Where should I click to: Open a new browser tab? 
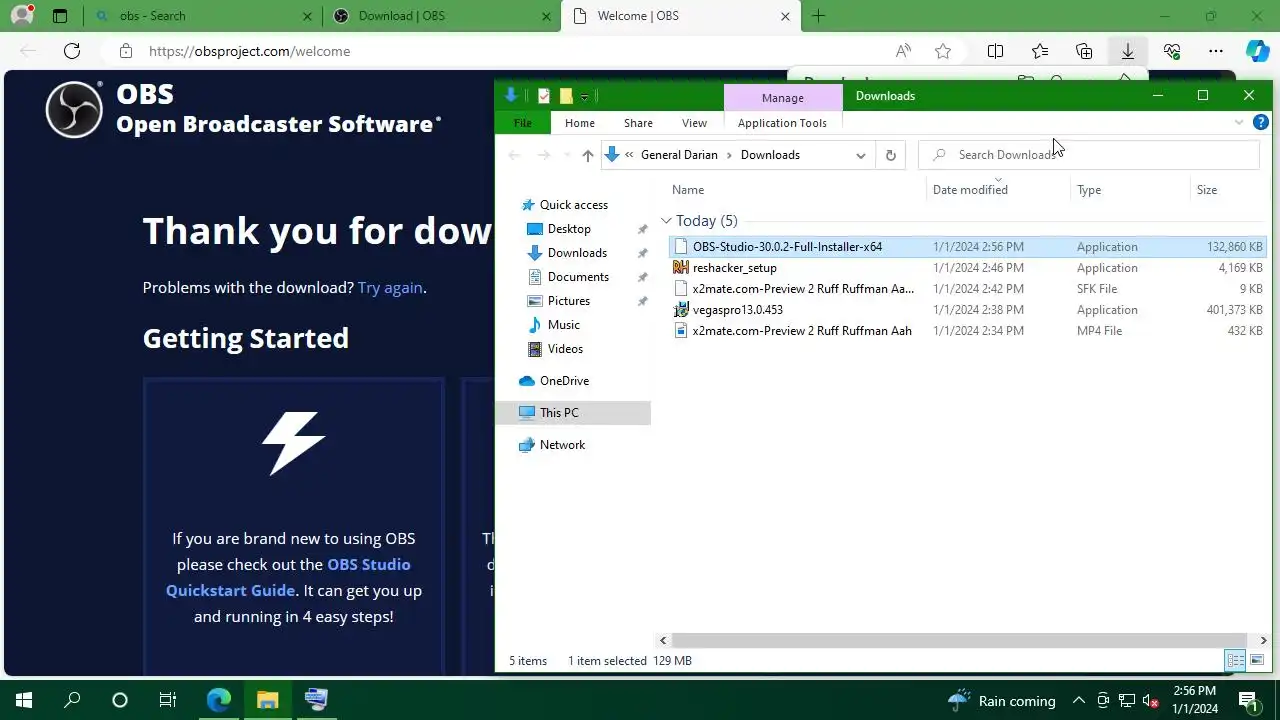(818, 16)
